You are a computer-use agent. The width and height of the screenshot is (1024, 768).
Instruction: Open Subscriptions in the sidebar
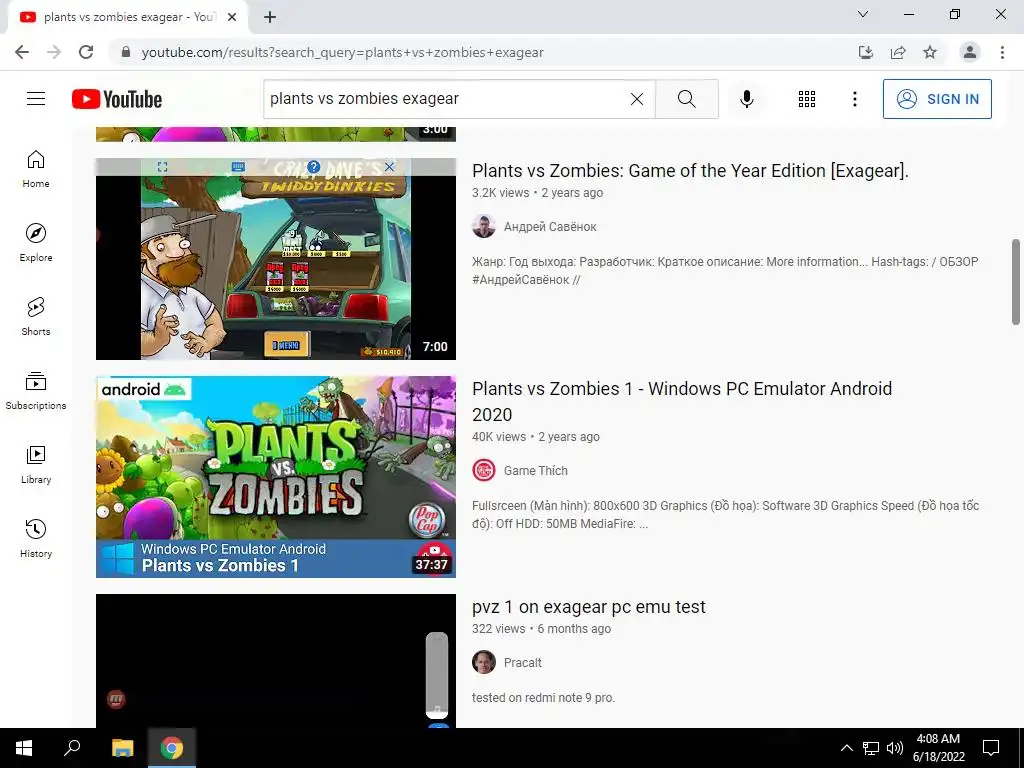coord(36,391)
